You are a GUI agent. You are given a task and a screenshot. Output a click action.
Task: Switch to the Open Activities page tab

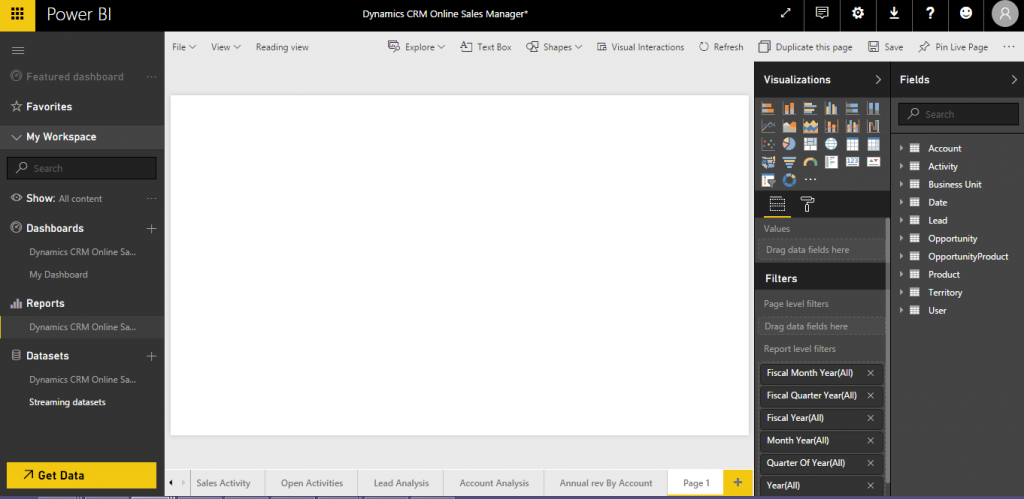point(312,483)
